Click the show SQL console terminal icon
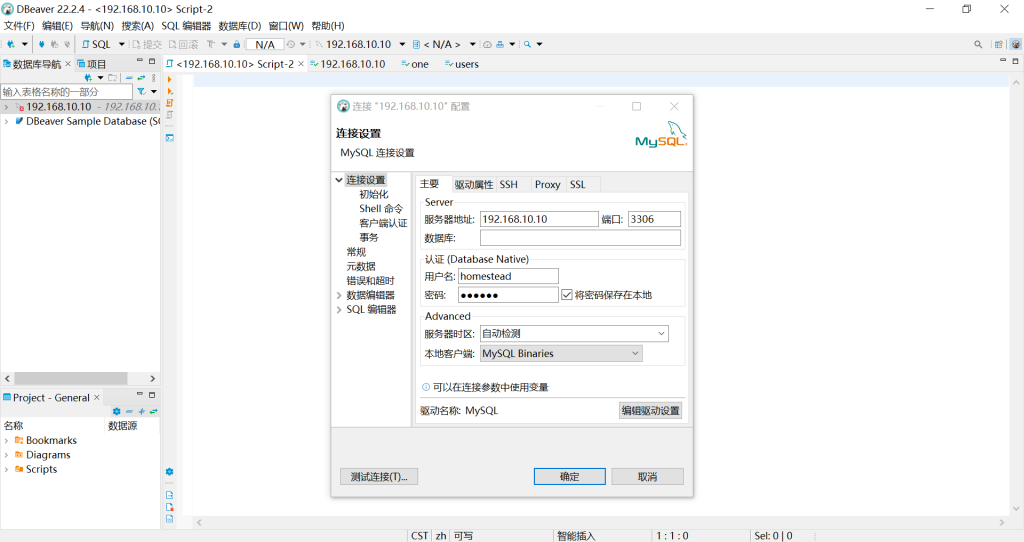1024x542 pixels. [x=170, y=138]
